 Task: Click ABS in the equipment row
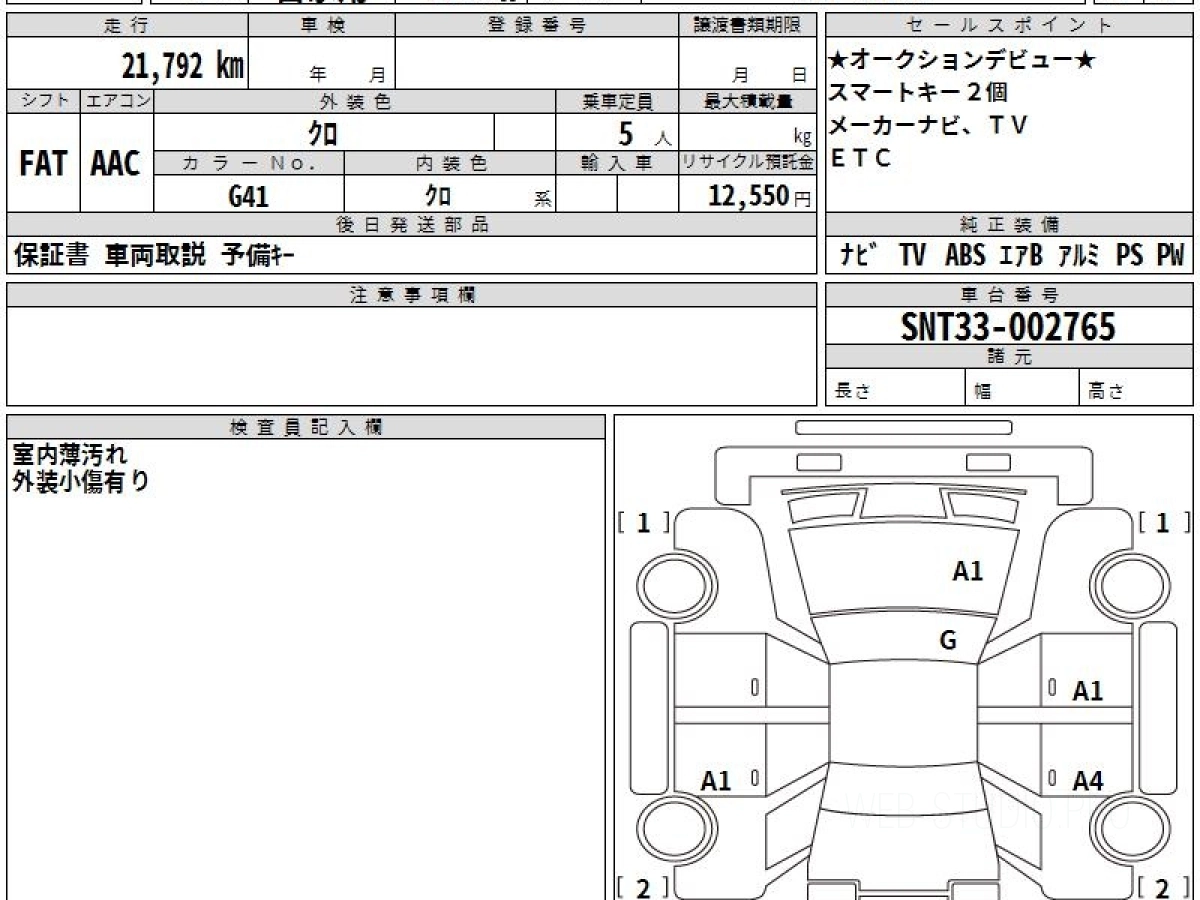tap(965, 256)
